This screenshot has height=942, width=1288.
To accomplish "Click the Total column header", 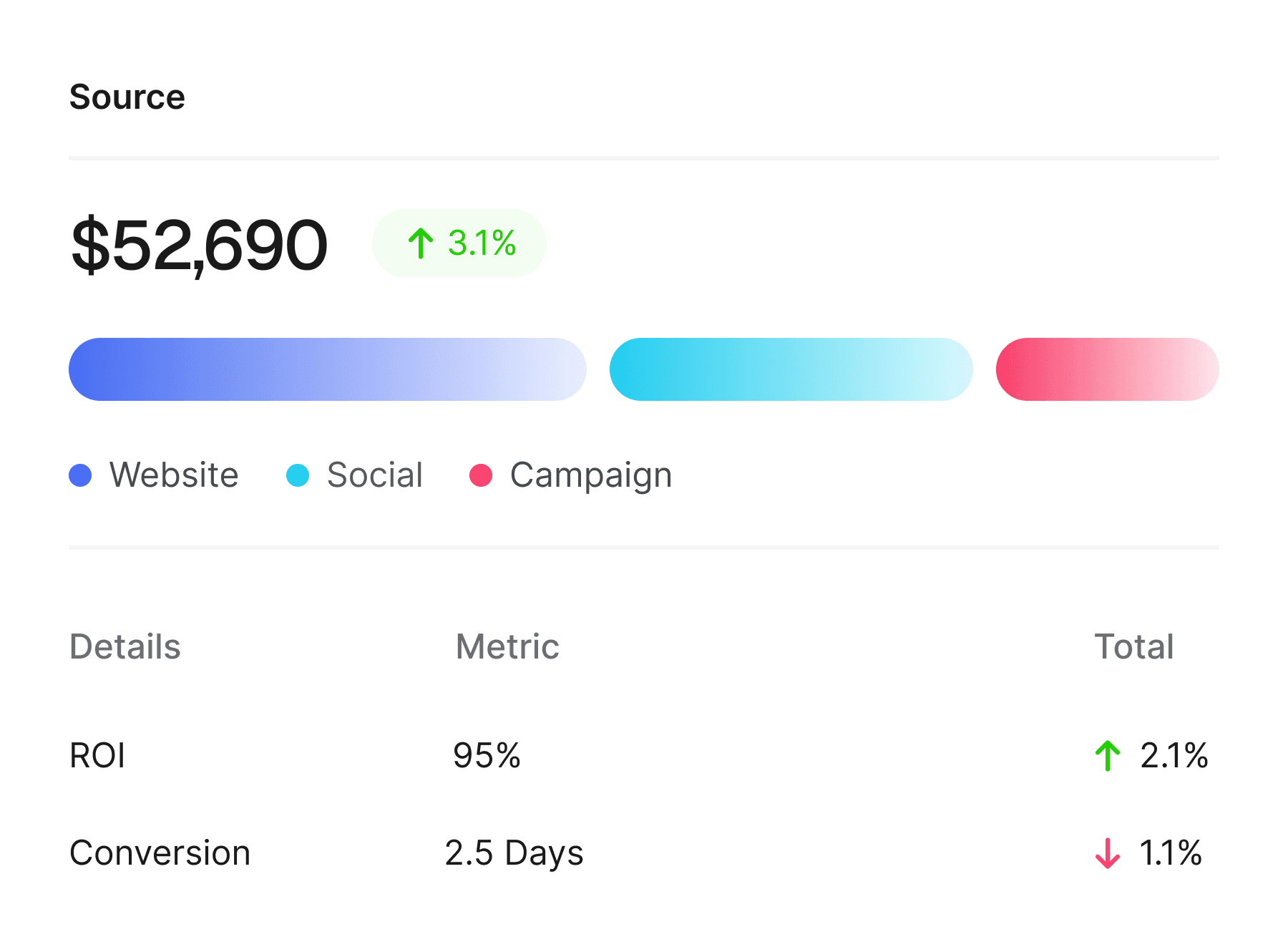I will 1134,647.
